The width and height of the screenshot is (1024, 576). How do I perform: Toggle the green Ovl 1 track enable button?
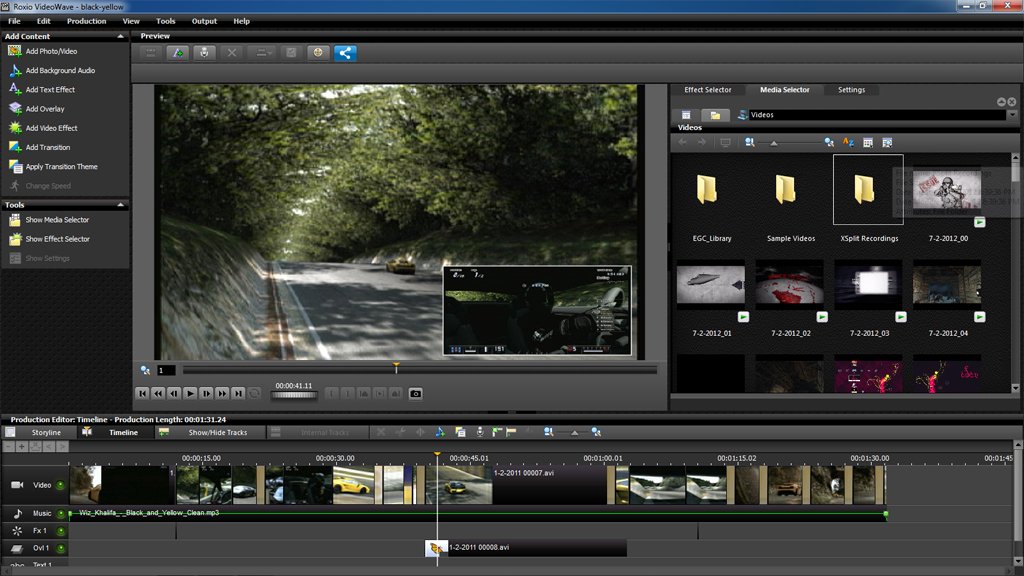click(x=60, y=548)
